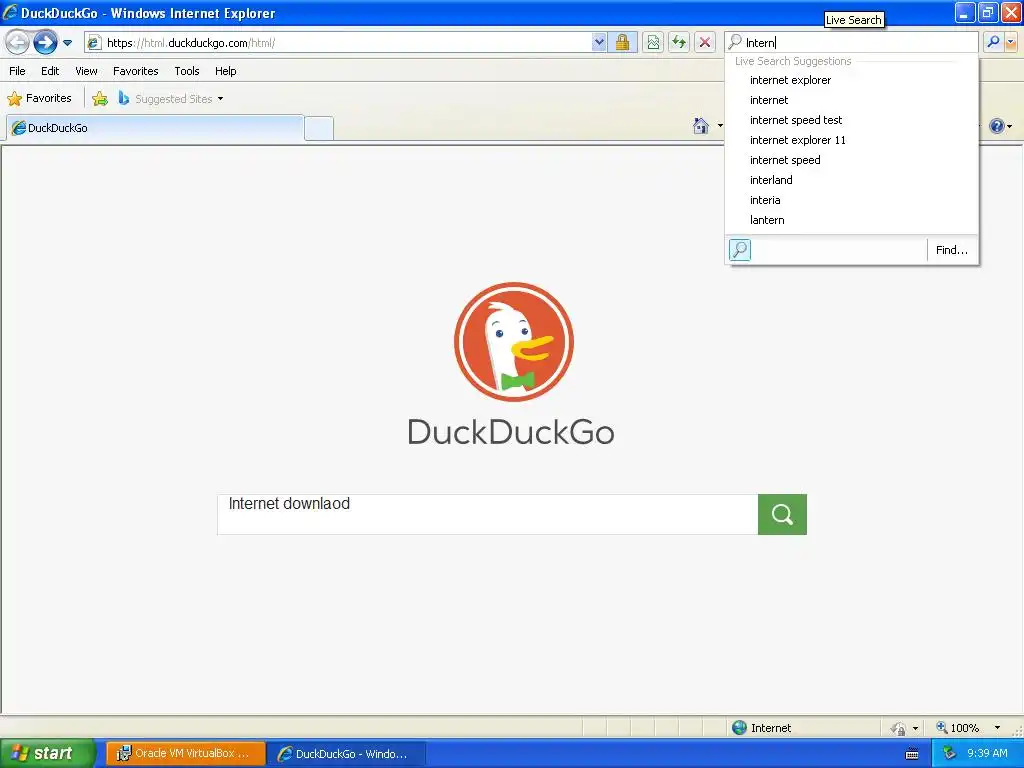Click Add to Favorites Bar icon
The image size is (1024, 768).
pyautogui.click(x=100, y=99)
